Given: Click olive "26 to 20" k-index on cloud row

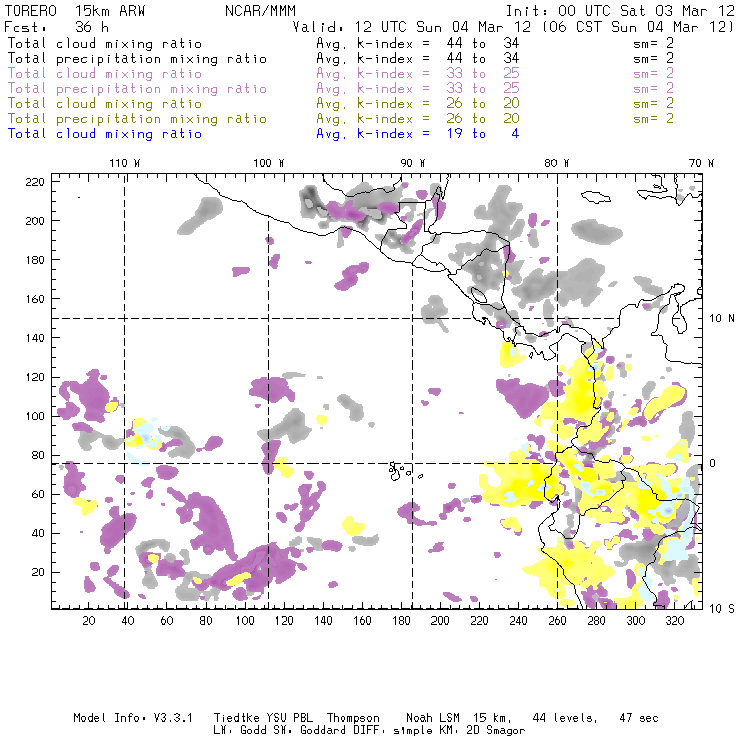Looking at the screenshot, I should coord(483,104).
